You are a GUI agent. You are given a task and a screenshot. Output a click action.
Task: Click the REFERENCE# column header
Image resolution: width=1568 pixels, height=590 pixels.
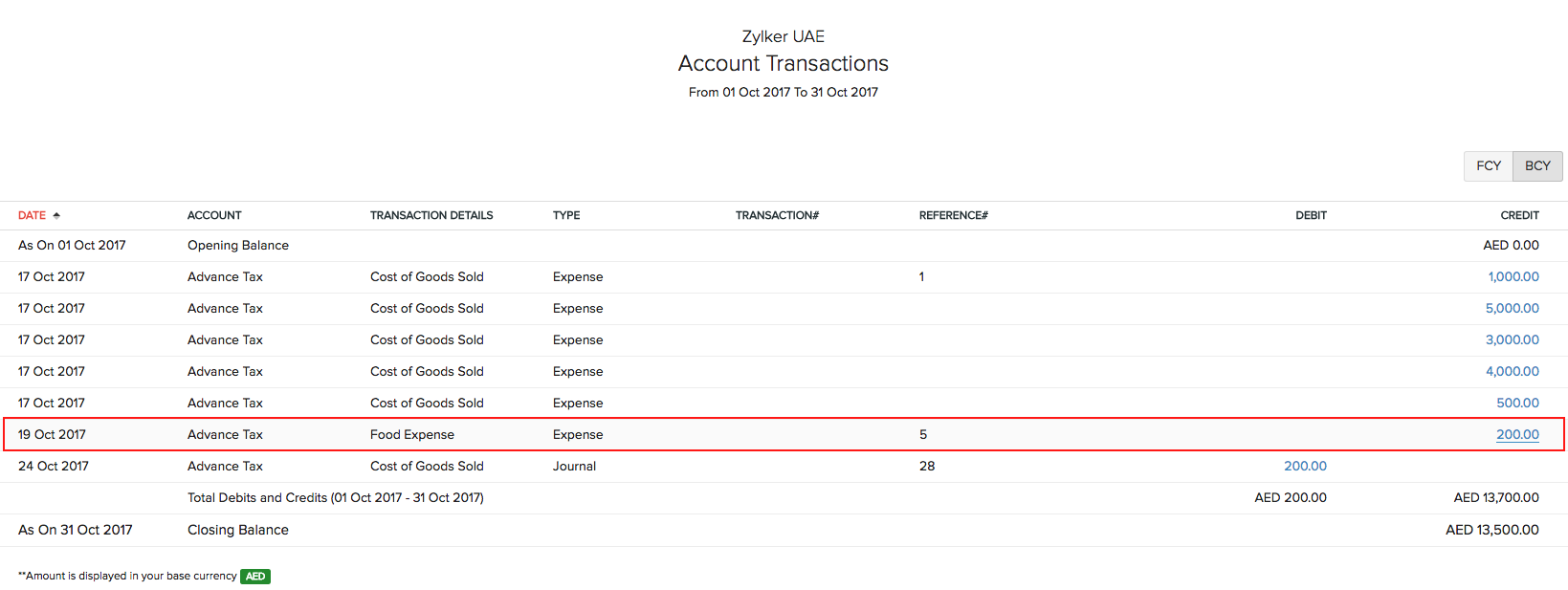click(x=953, y=216)
